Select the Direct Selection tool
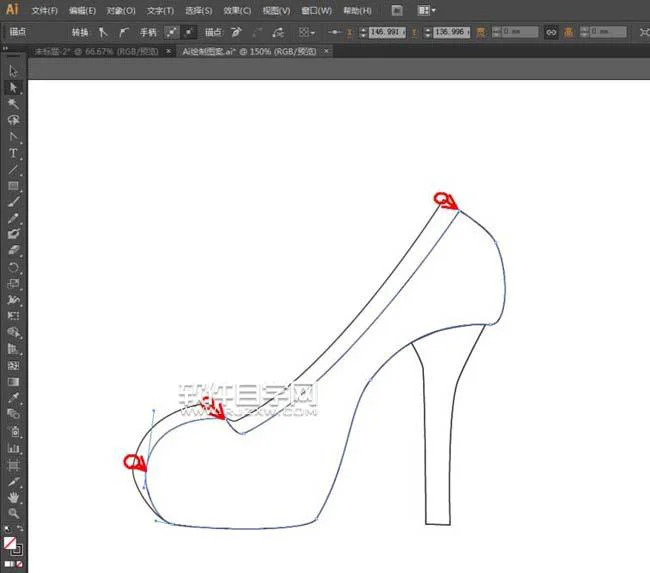Screen dimensions: 650x573 pos(14,87)
